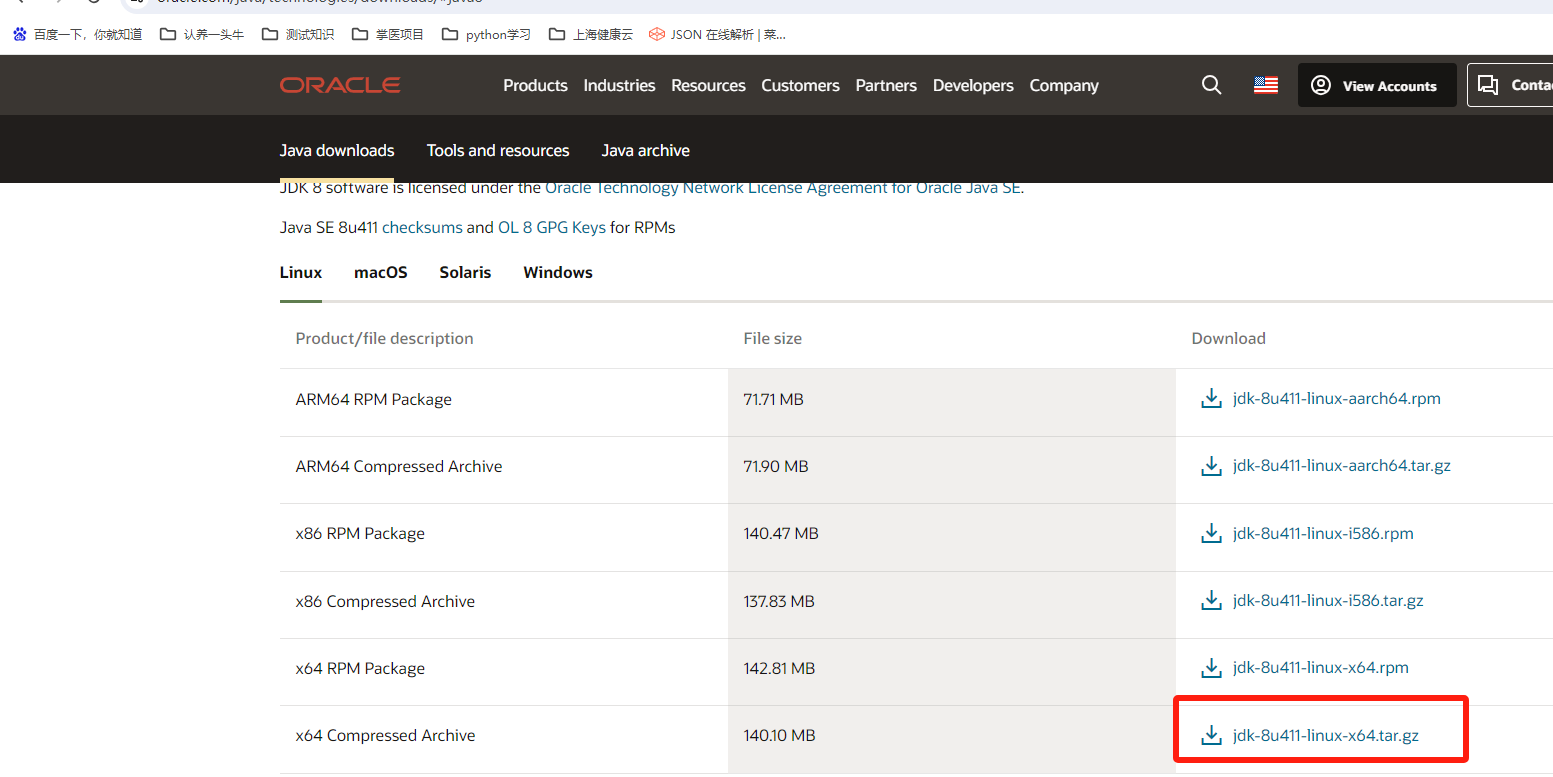The height and width of the screenshot is (777, 1553).
Task: Select the Tools and resources tab
Action: pos(498,151)
